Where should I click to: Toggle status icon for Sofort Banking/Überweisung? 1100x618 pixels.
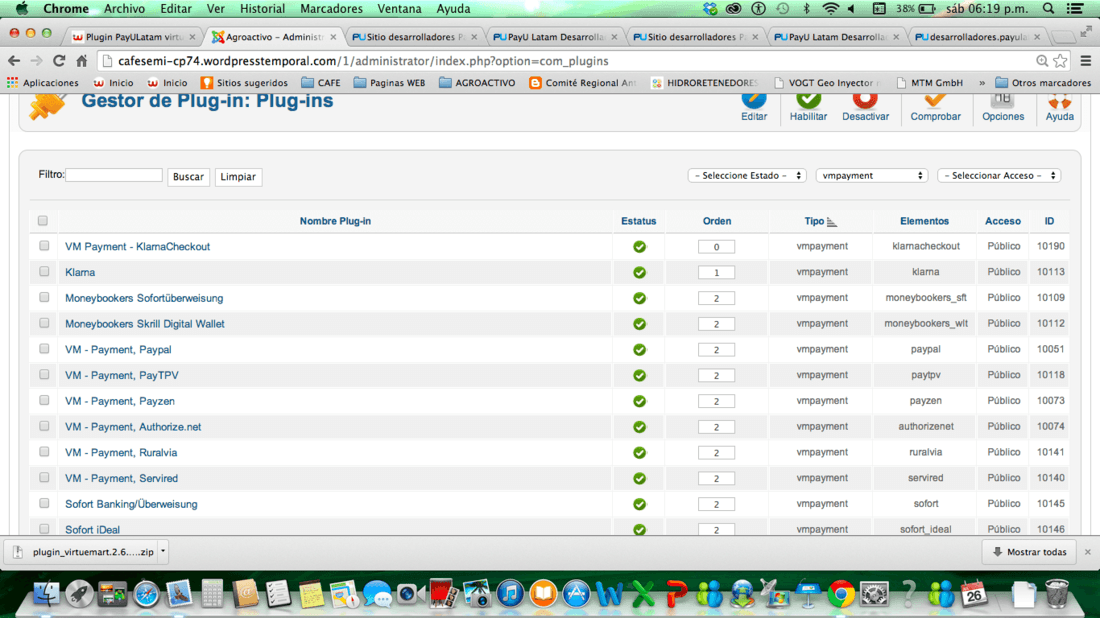click(x=639, y=504)
